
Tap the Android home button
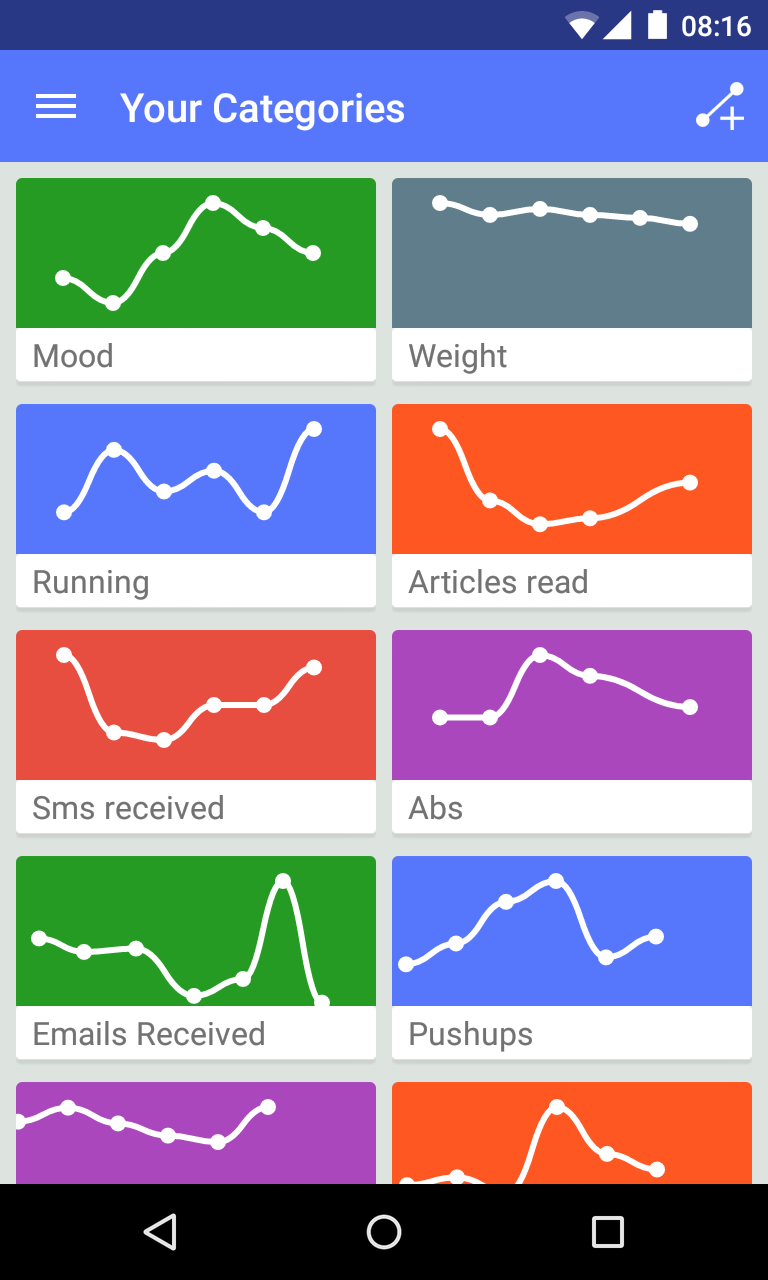click(x=384, y=1232)
